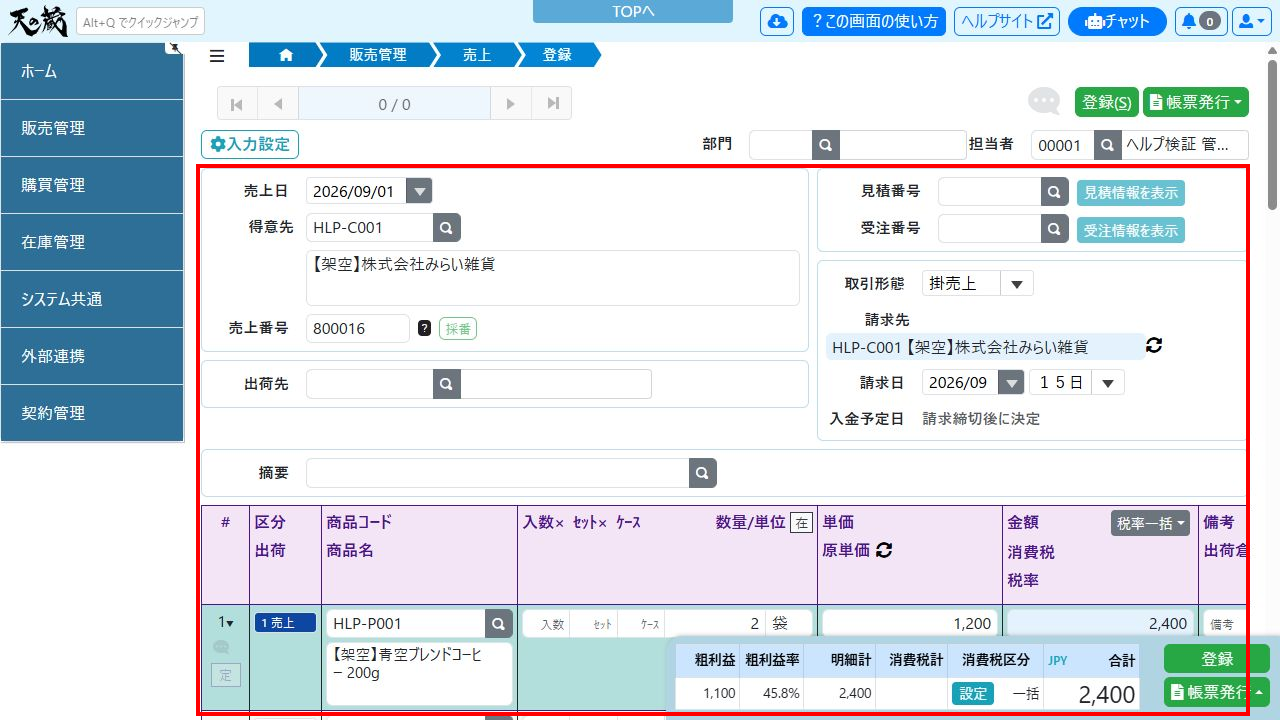The image size is (1280, 720).
Task: Jump to first record button
Action: [x=237, y=104]
